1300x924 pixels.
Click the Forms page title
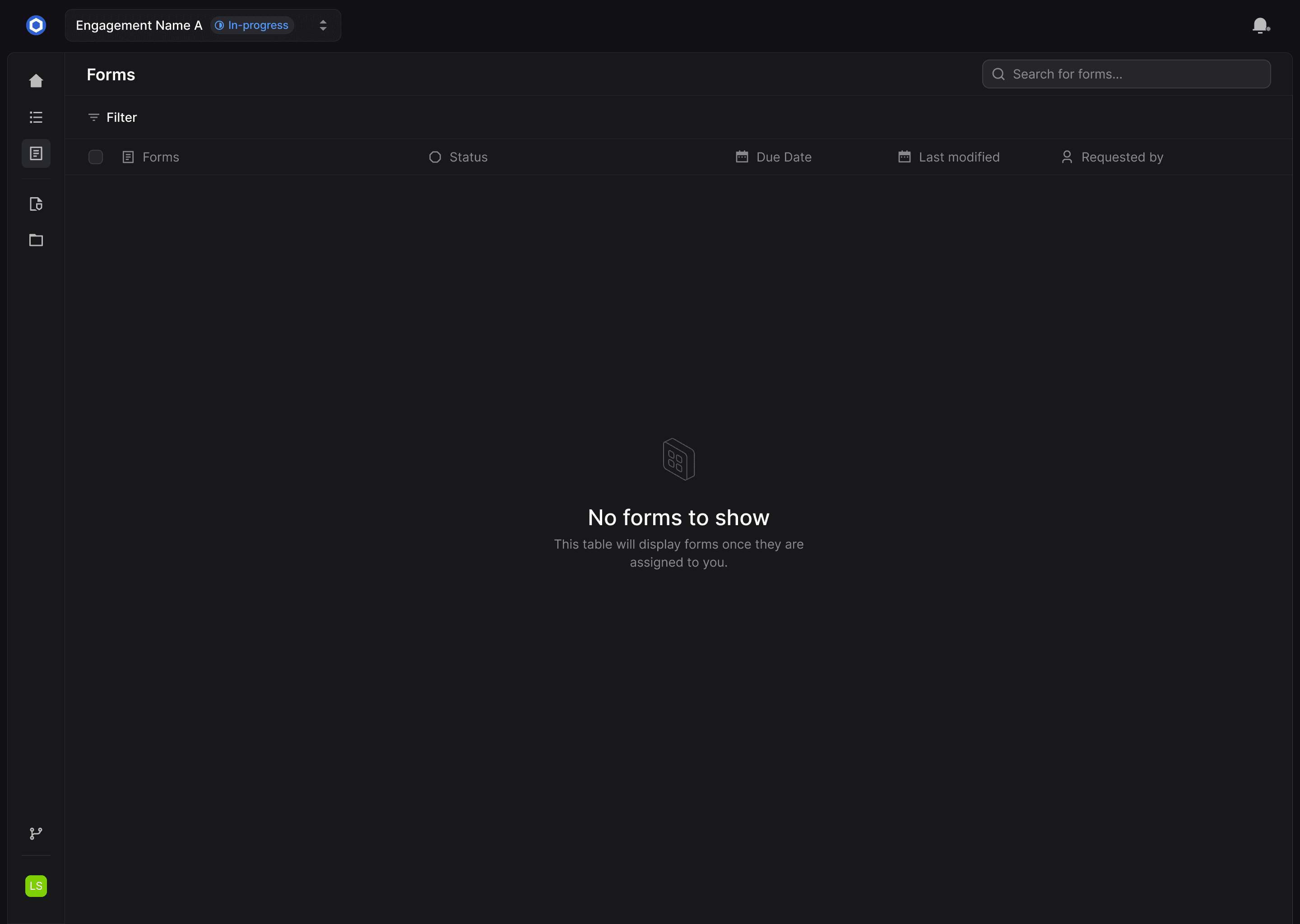[x=111, y=74]
